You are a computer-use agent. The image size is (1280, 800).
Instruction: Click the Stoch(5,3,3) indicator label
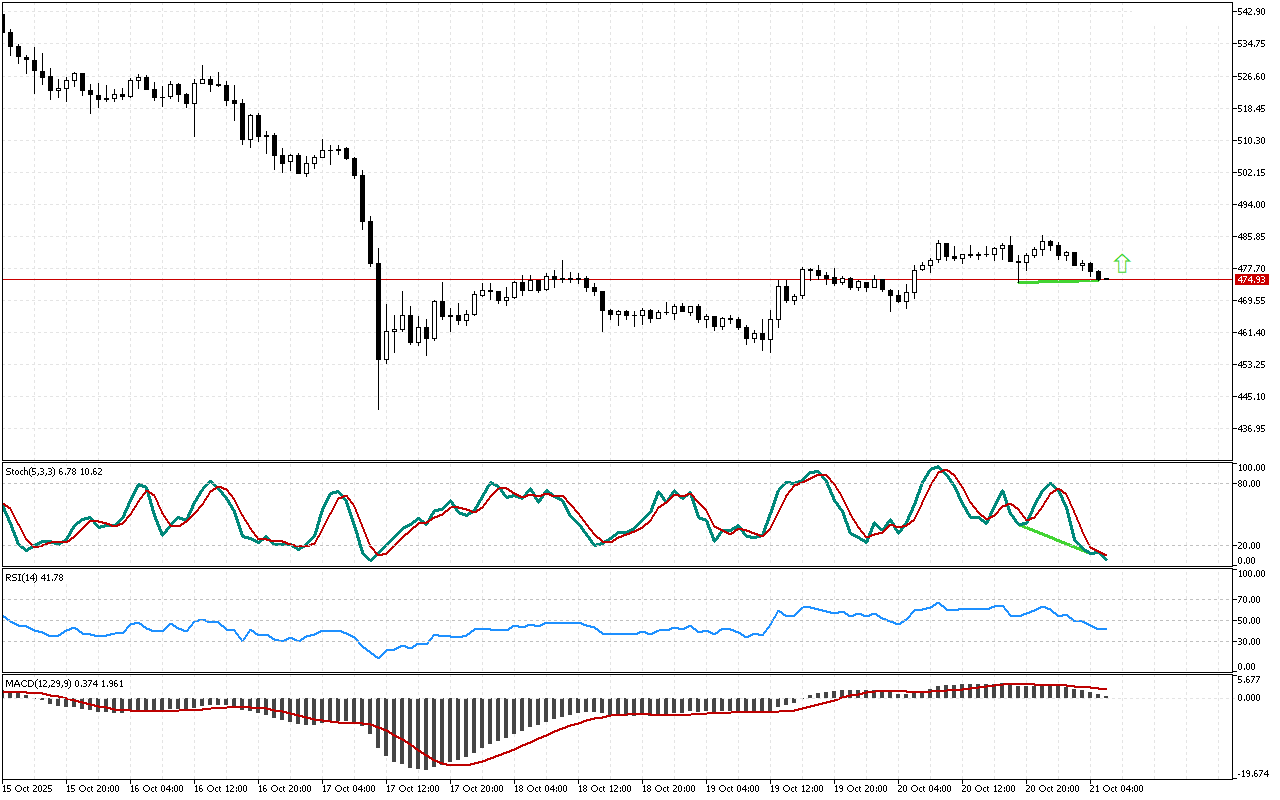pos(53,470)
